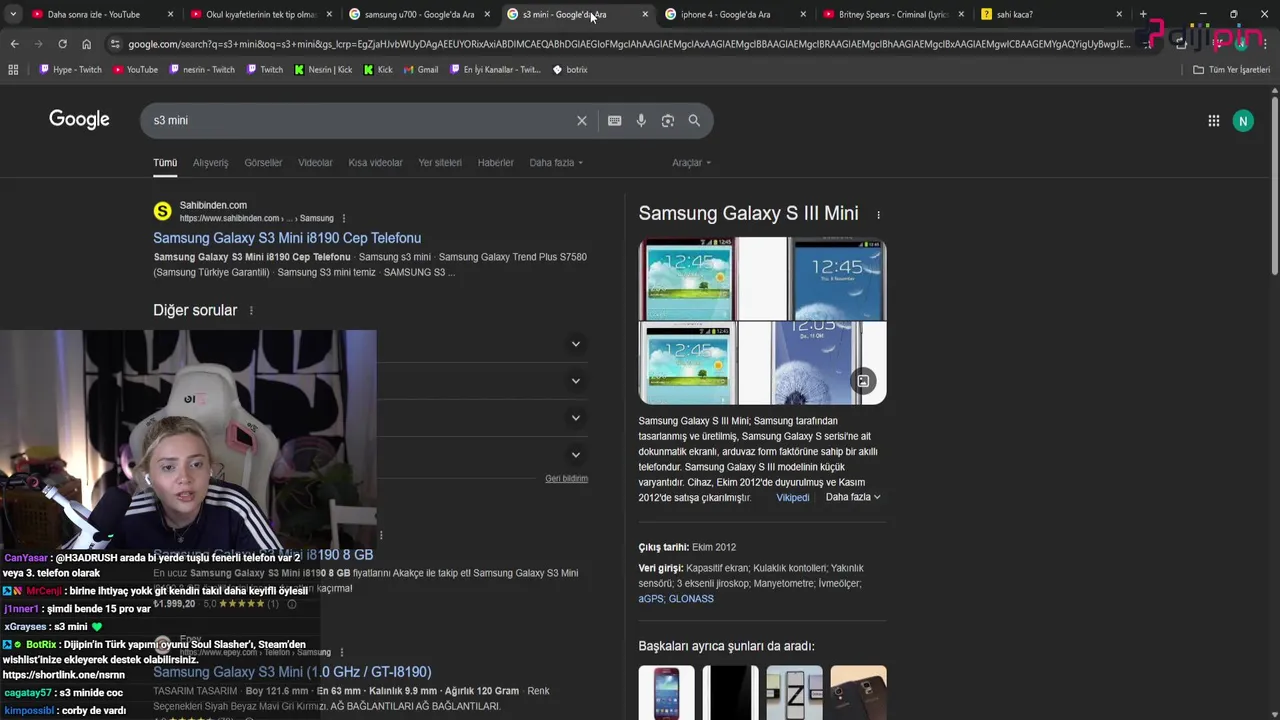
Task: Open the Vikipedi source link
Action: click(x=793, y=498)
